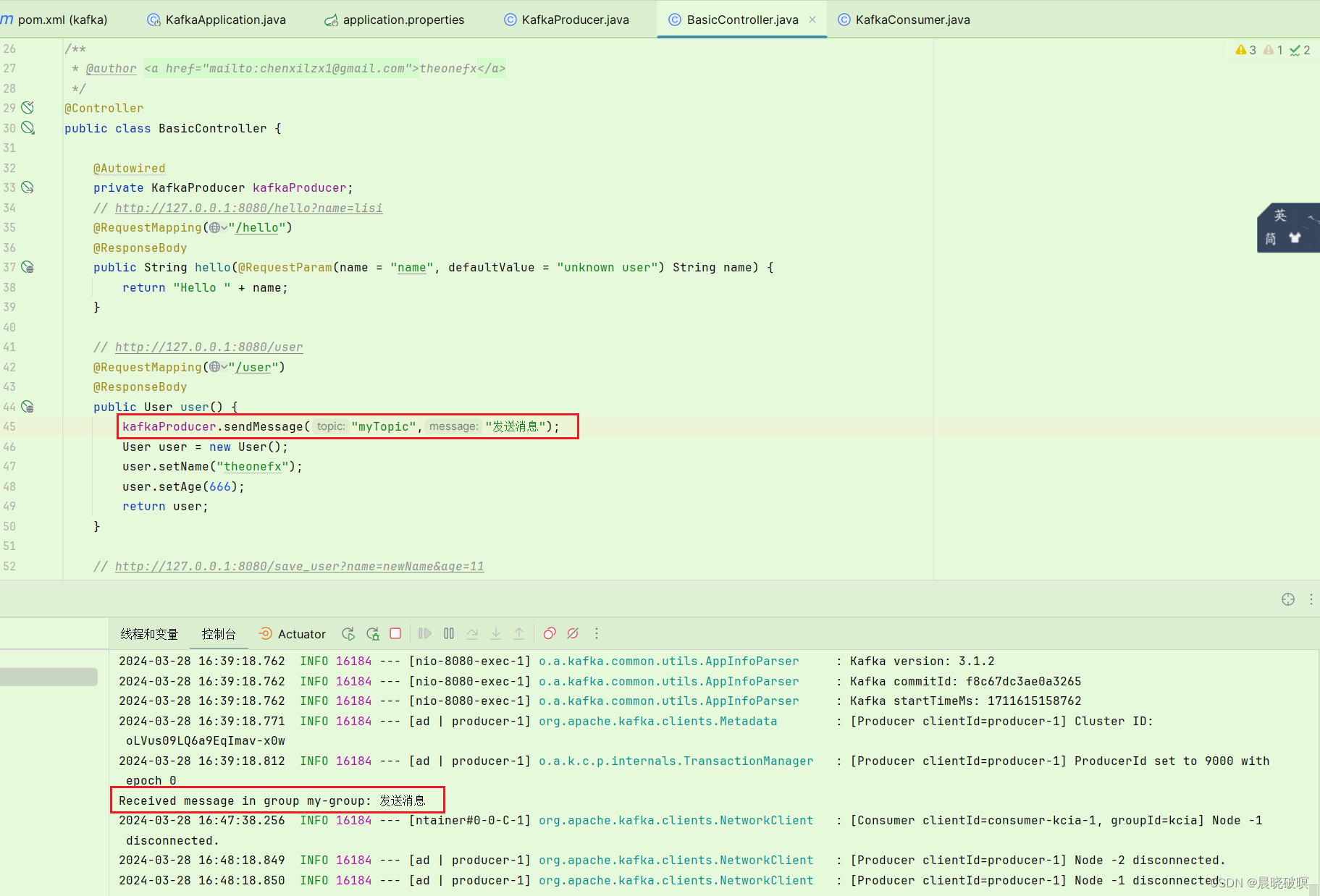Click the Spring bean gutter icon beside @Controller
1320x896 pixels.
point(28,107)
